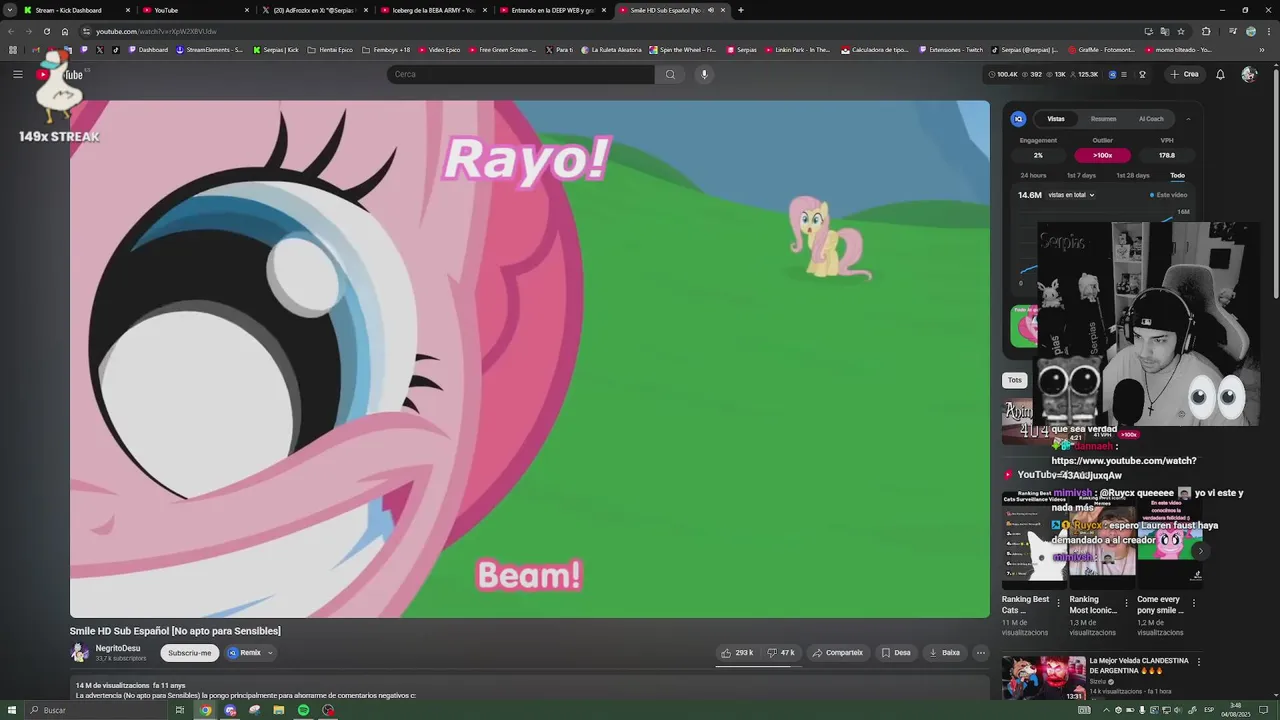Click the address bar URL
Screen dimensions: 1280x720
pyautogui.click(x=156, y=31)
